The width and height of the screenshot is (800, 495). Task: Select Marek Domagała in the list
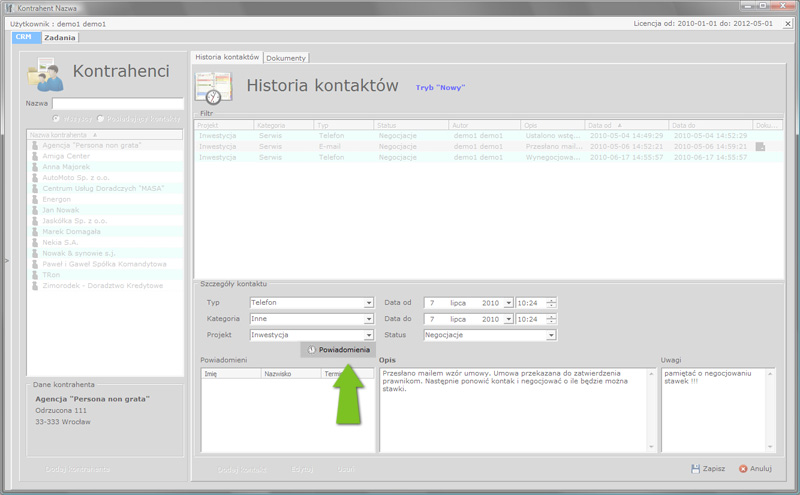(105, 232)
